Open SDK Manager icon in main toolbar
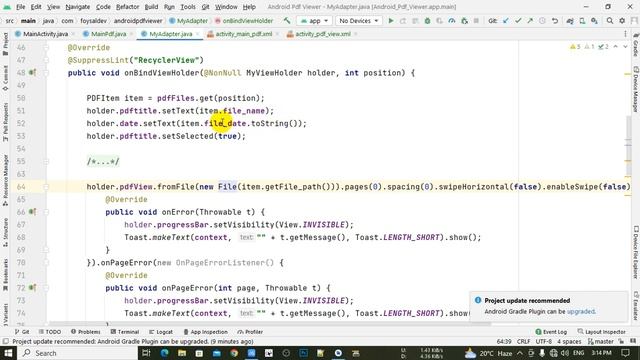 [x=594, y=20]
